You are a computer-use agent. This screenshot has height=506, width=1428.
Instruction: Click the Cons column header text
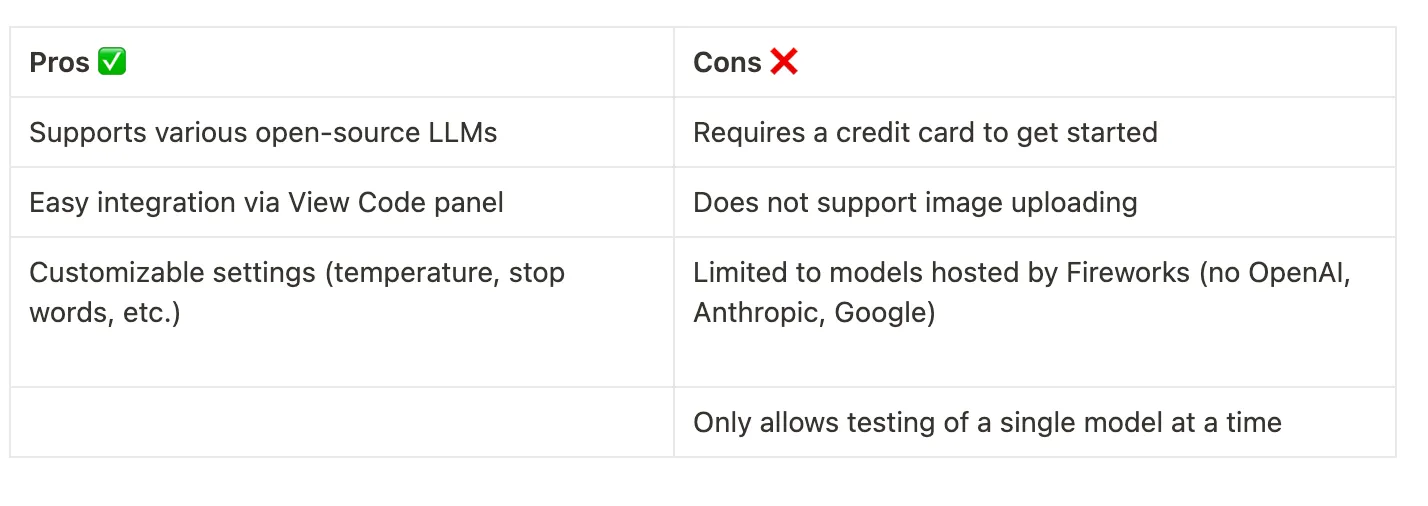(727, 62)
